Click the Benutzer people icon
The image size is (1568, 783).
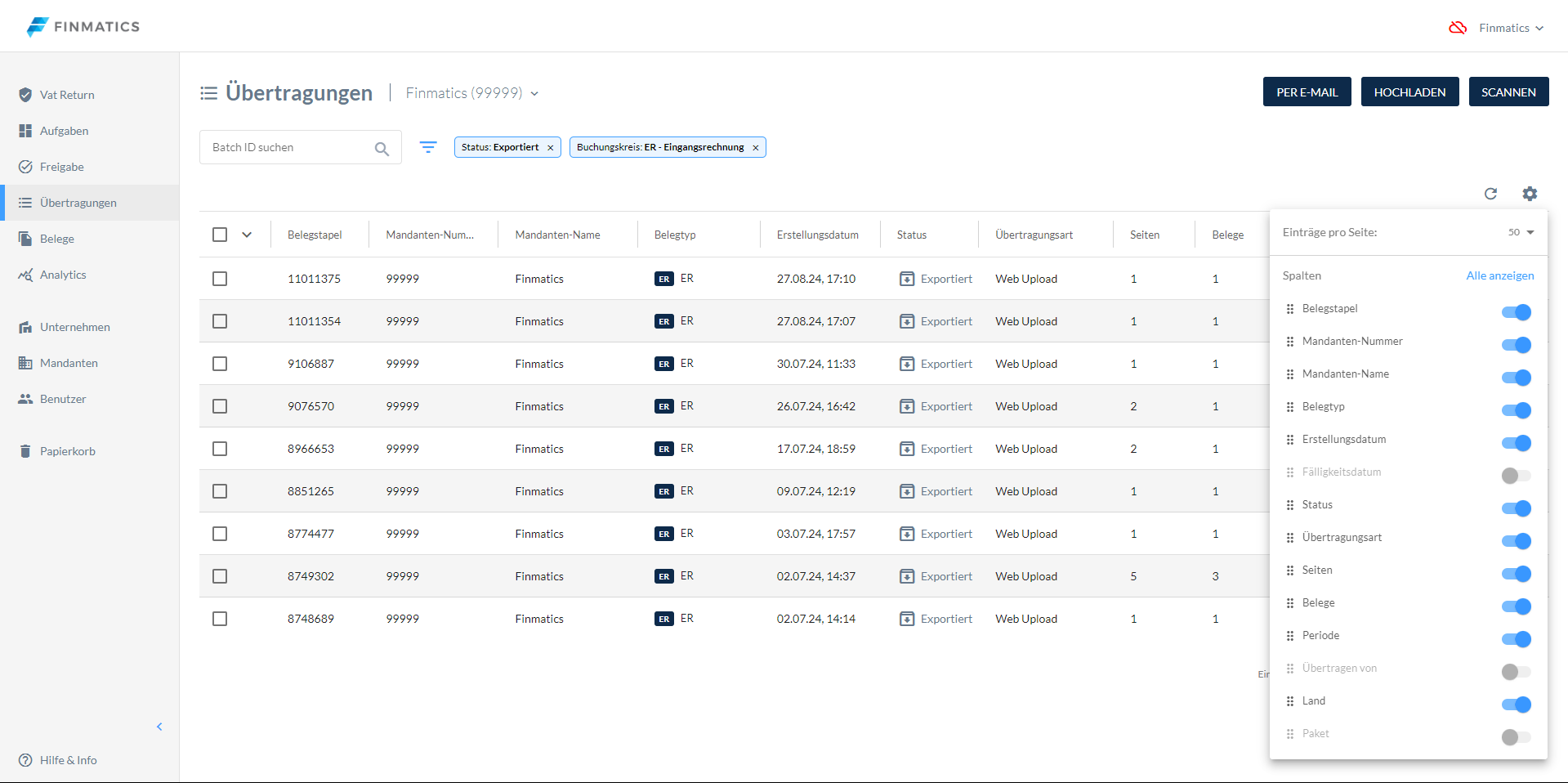pos(25,399)
